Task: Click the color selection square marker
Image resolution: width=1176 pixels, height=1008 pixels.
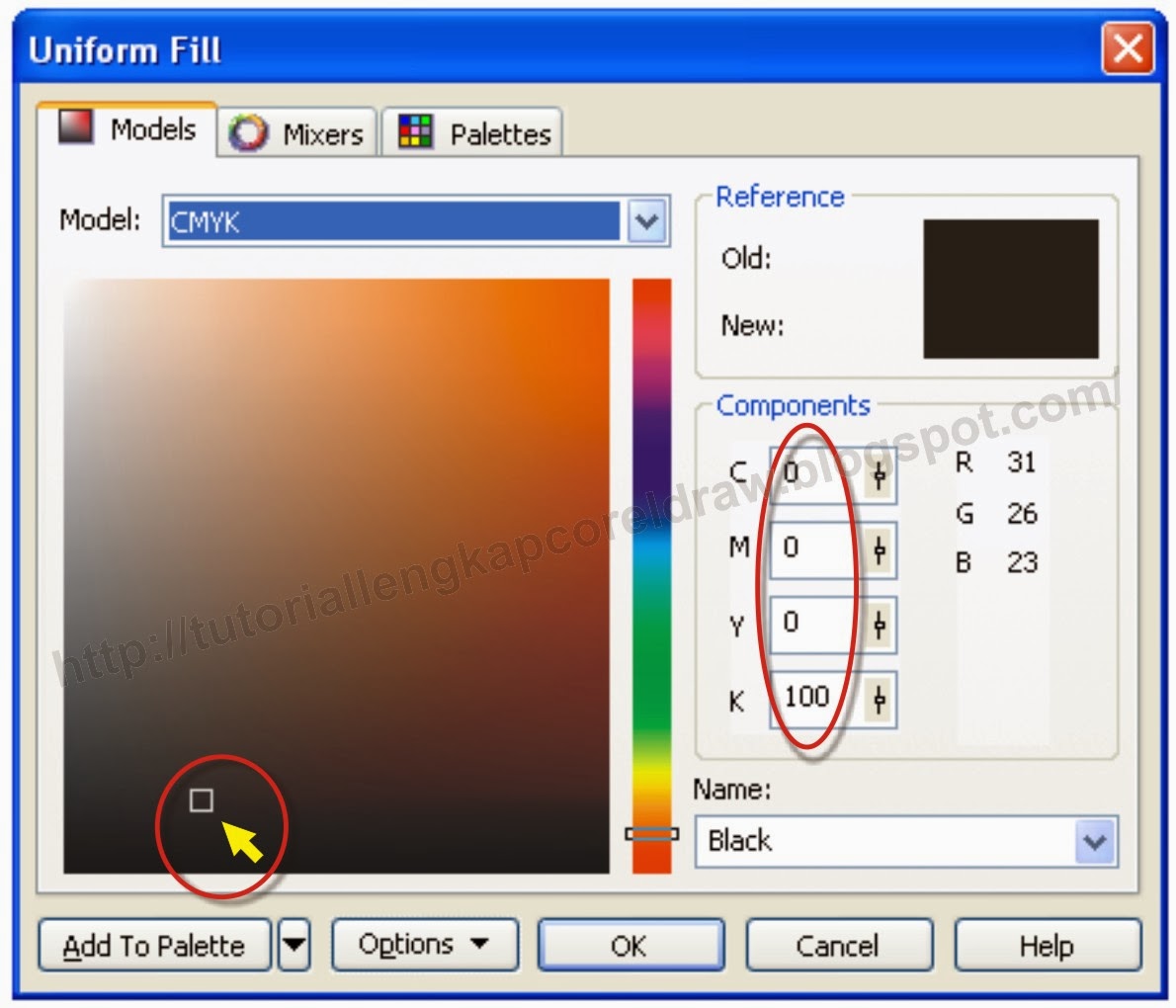Action: click(204, 802)
